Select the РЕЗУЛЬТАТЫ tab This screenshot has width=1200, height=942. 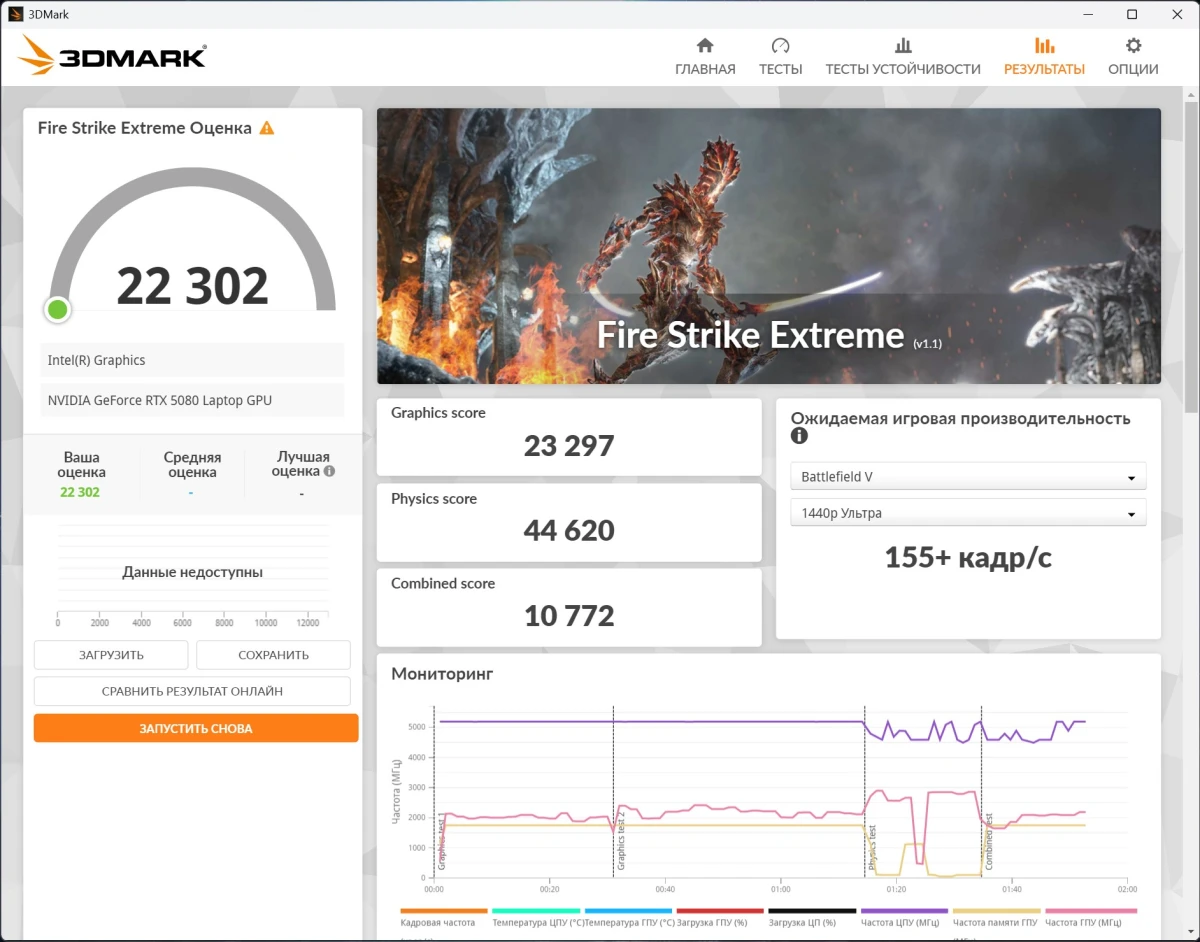point(1044,57)
